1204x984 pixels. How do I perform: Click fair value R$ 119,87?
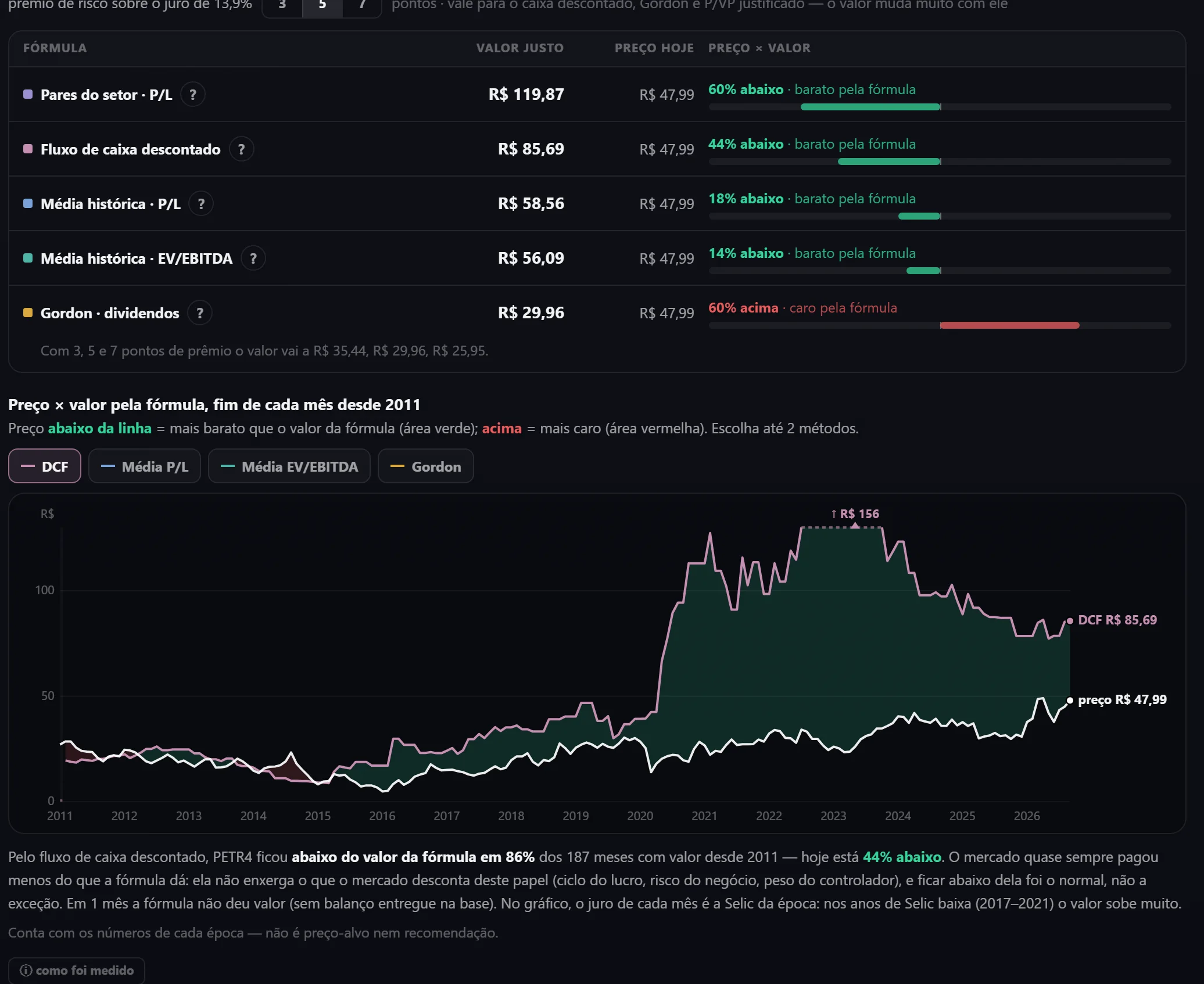pos(526,94)
